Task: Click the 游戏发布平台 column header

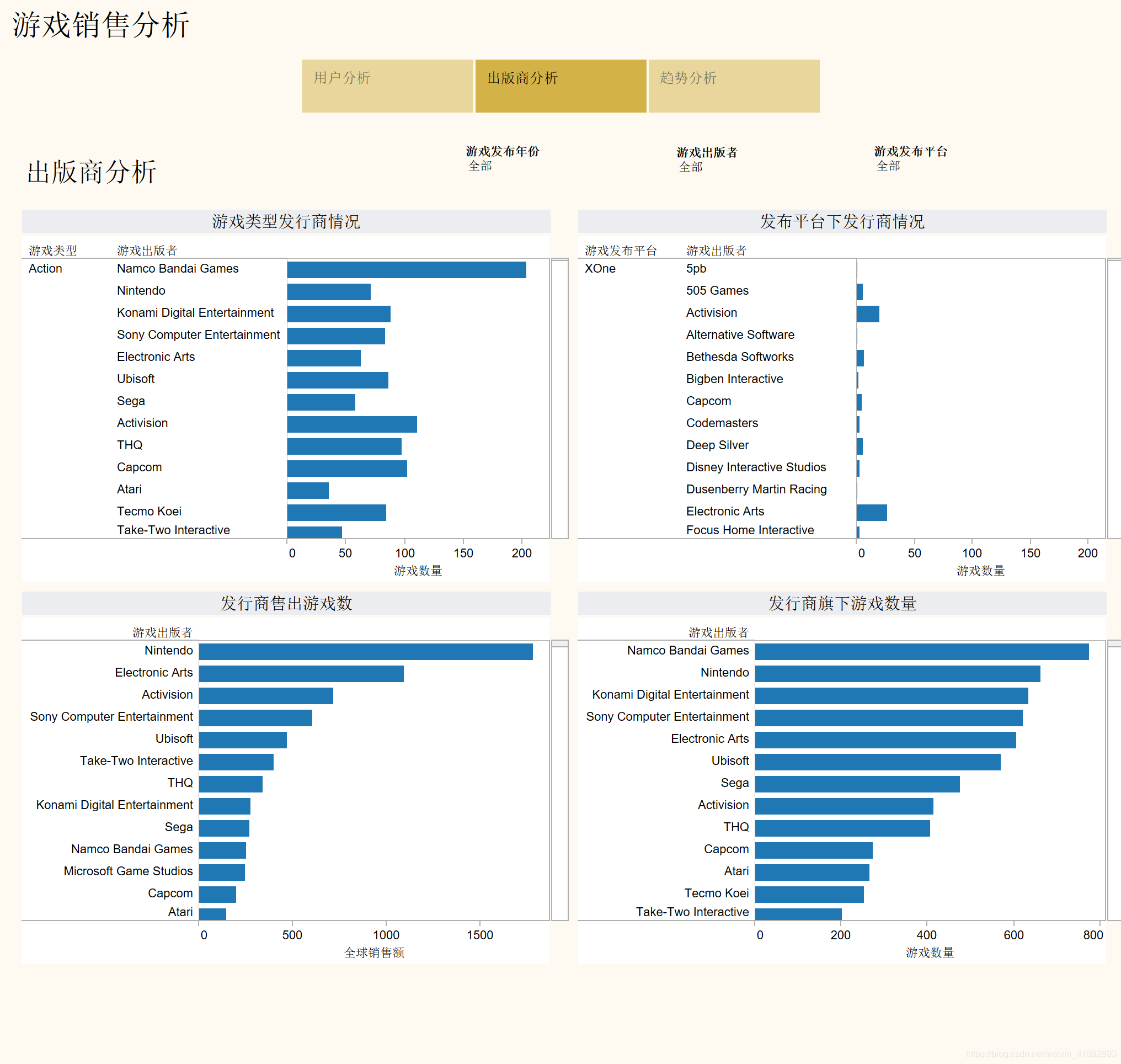Action: (x=620, y=250)
